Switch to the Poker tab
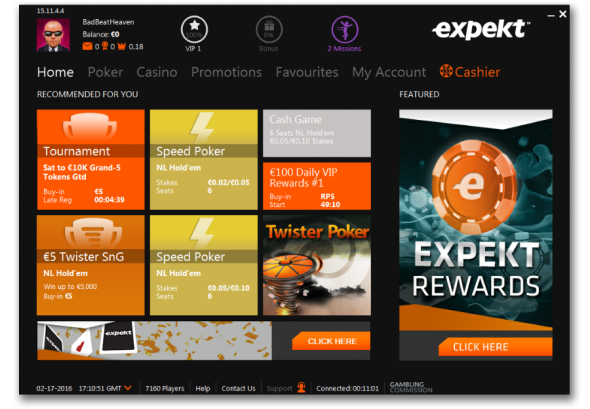The width and height of the screenshot is (590, 409). point(105,72)
